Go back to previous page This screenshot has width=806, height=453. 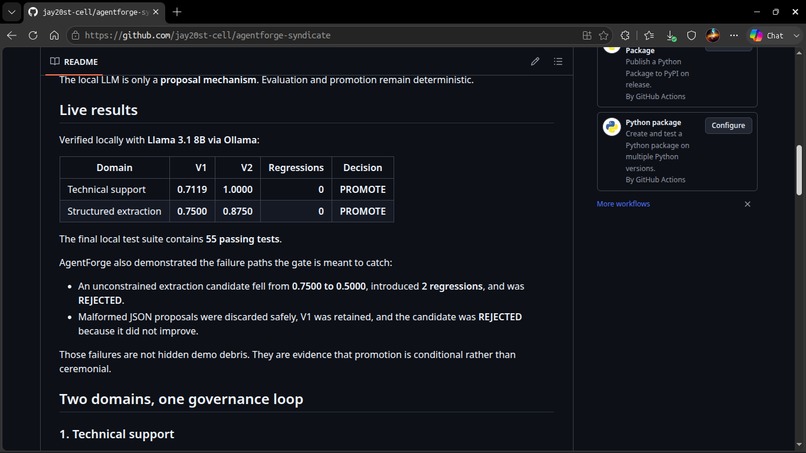[x=11, y=35]
